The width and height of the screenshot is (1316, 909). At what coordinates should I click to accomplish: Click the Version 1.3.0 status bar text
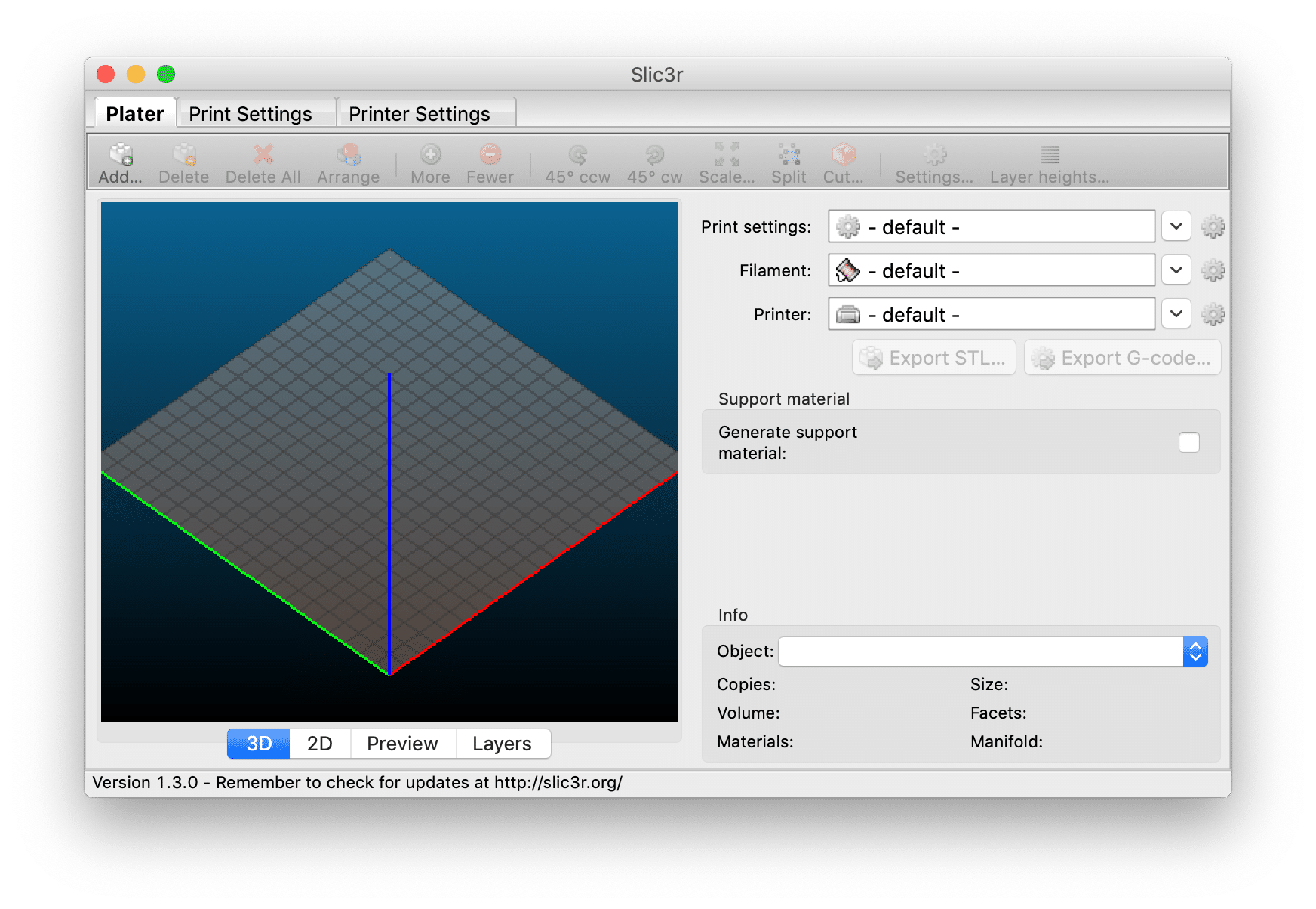[358, 783]
